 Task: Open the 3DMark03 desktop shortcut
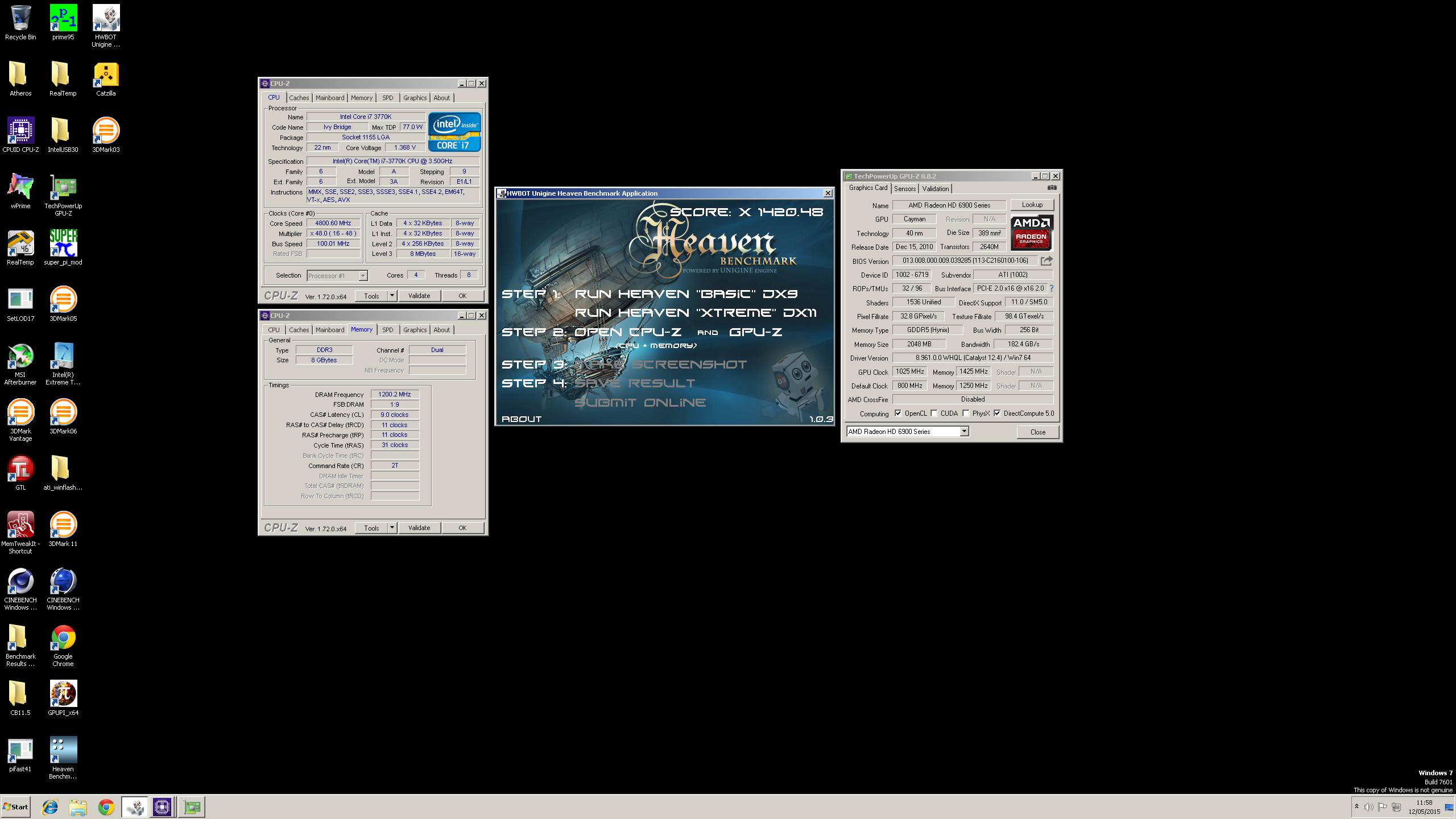click(x=106, y=135)
